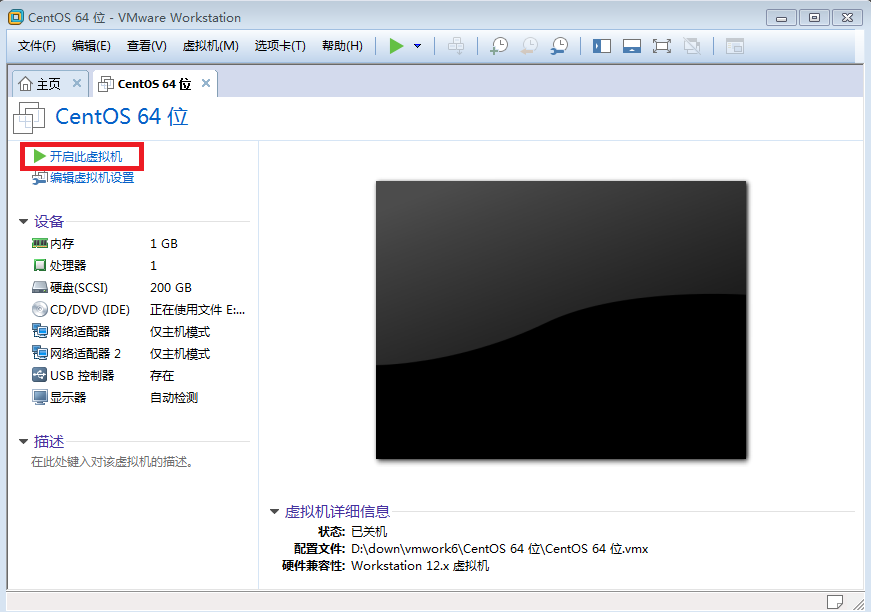Click the black VM screen preview
871x612 pixels.
[x=561, y=320]
